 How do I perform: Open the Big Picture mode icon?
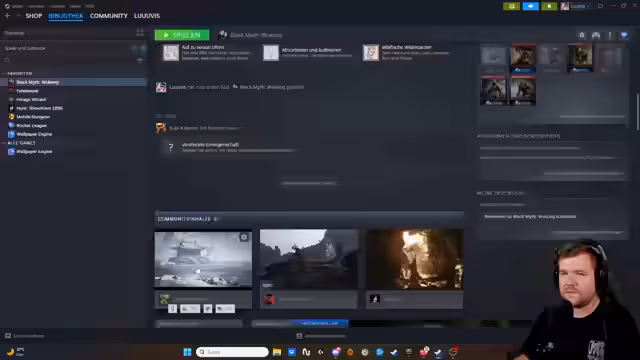[600, 6]
